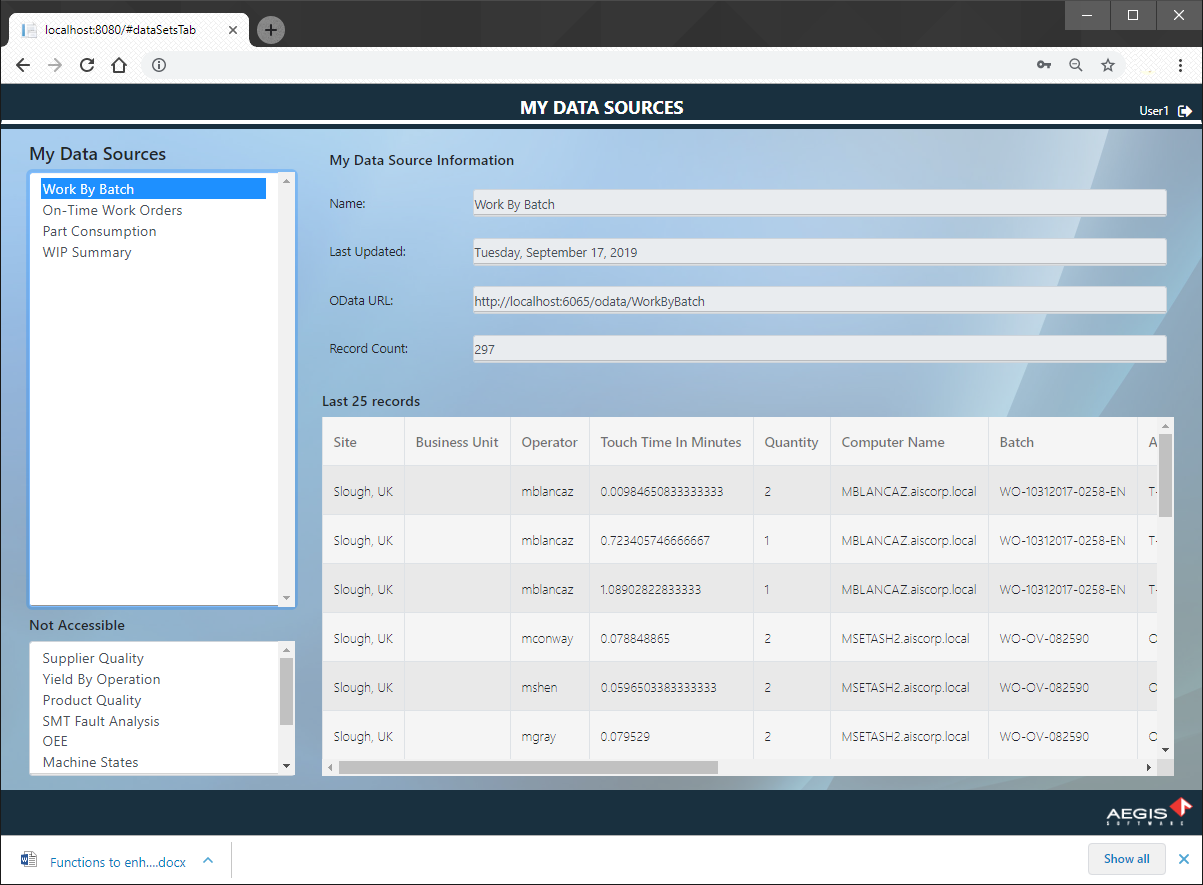The height and width of the screenshot is (885, 1203).
Task: Open the browser home page
Action: coord(119,65)
